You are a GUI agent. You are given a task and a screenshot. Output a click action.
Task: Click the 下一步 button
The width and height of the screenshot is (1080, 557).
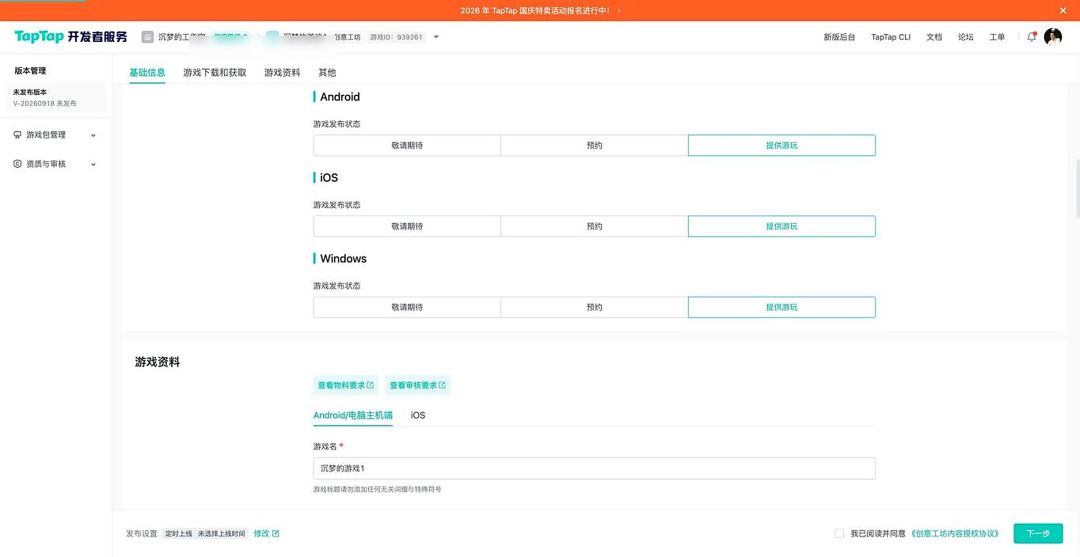[x=1038, y=534]
